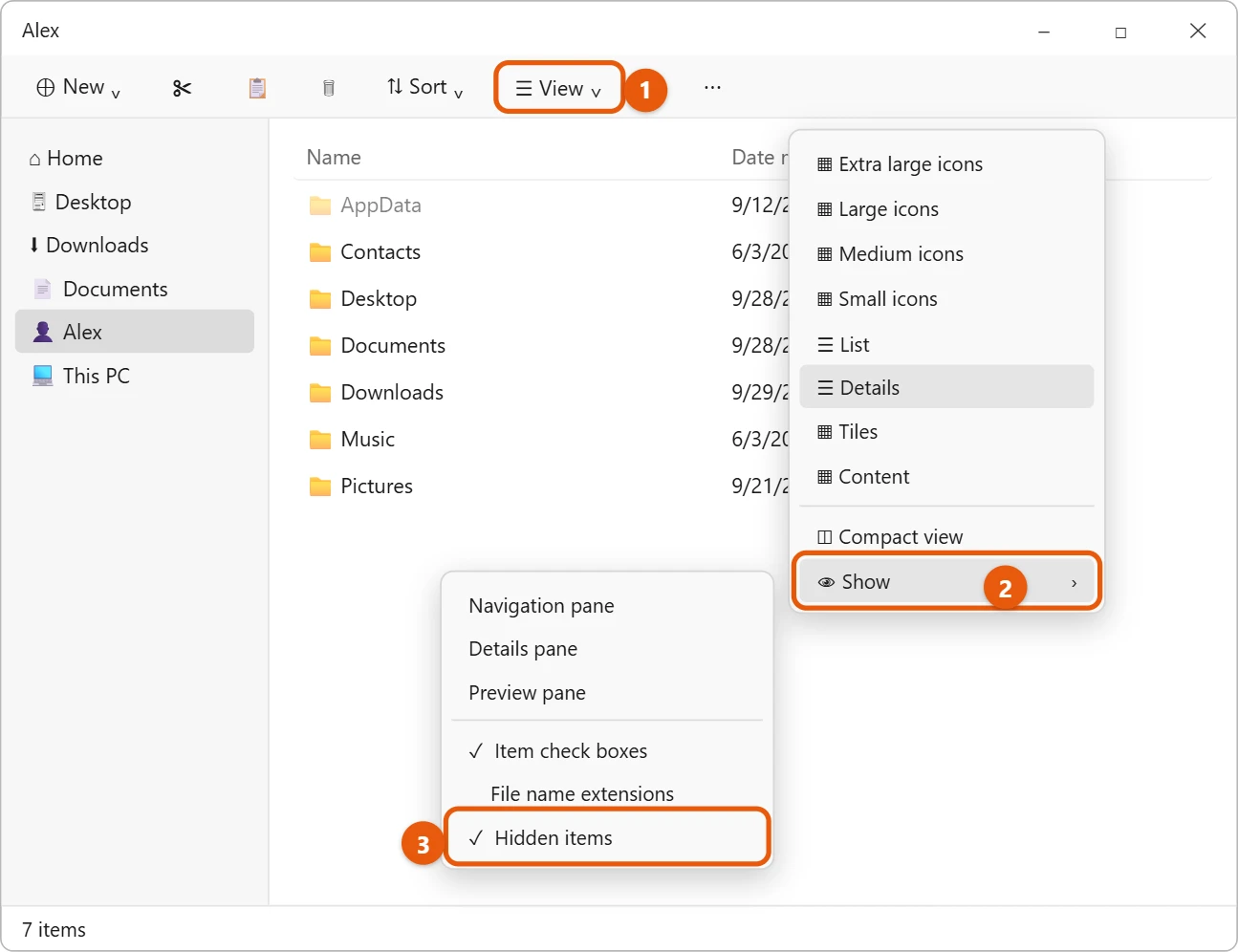
Task: Toggle Hidden items option
Action: pos(607,838)
